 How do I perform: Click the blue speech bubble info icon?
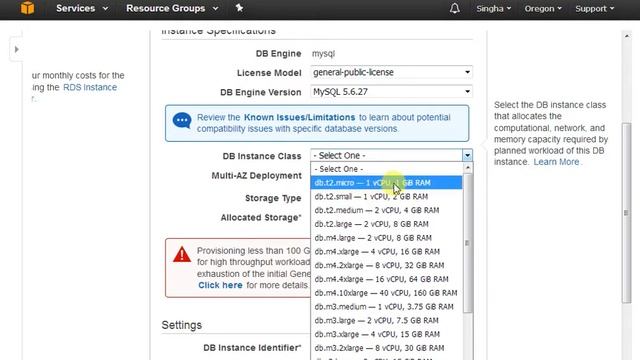[x=182, y=121]
